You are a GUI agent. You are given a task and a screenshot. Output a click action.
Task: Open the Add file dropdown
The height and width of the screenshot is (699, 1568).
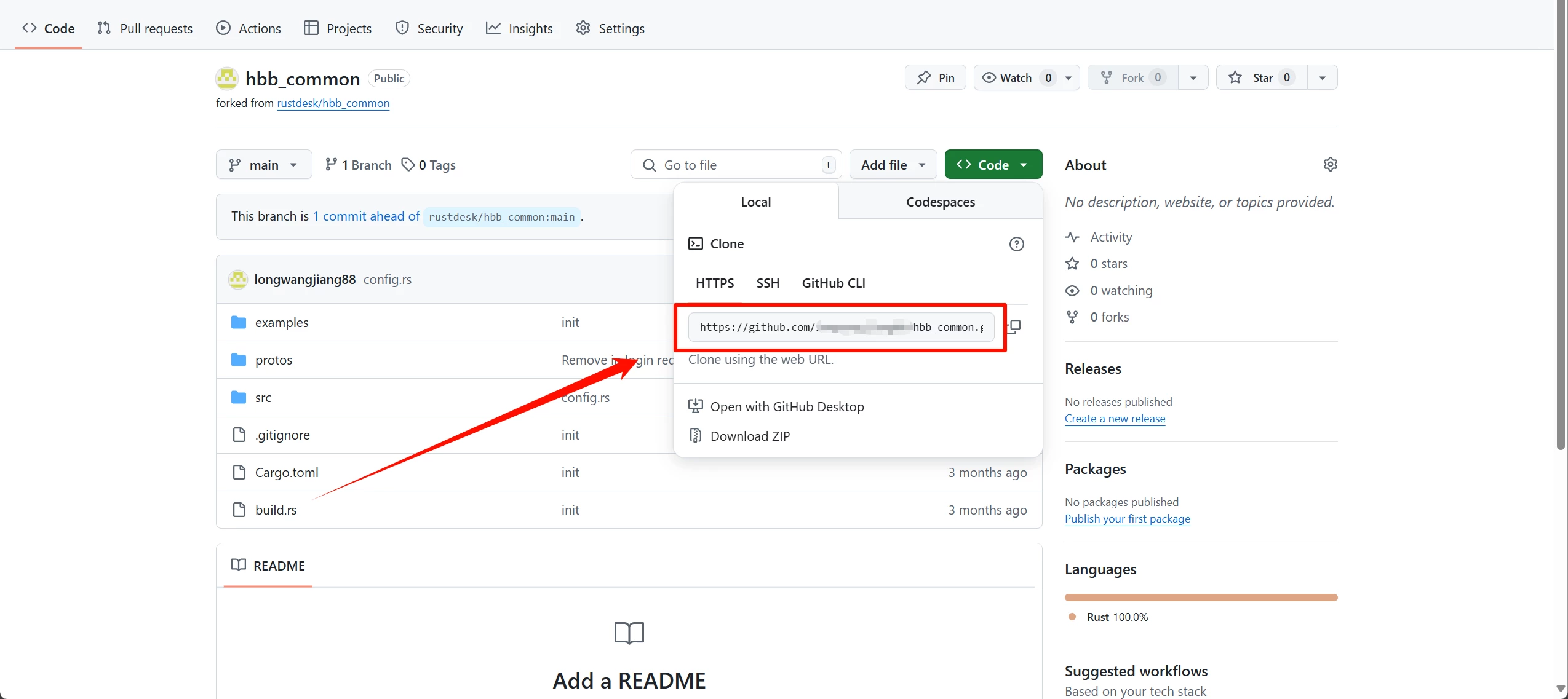coord(893,165)
